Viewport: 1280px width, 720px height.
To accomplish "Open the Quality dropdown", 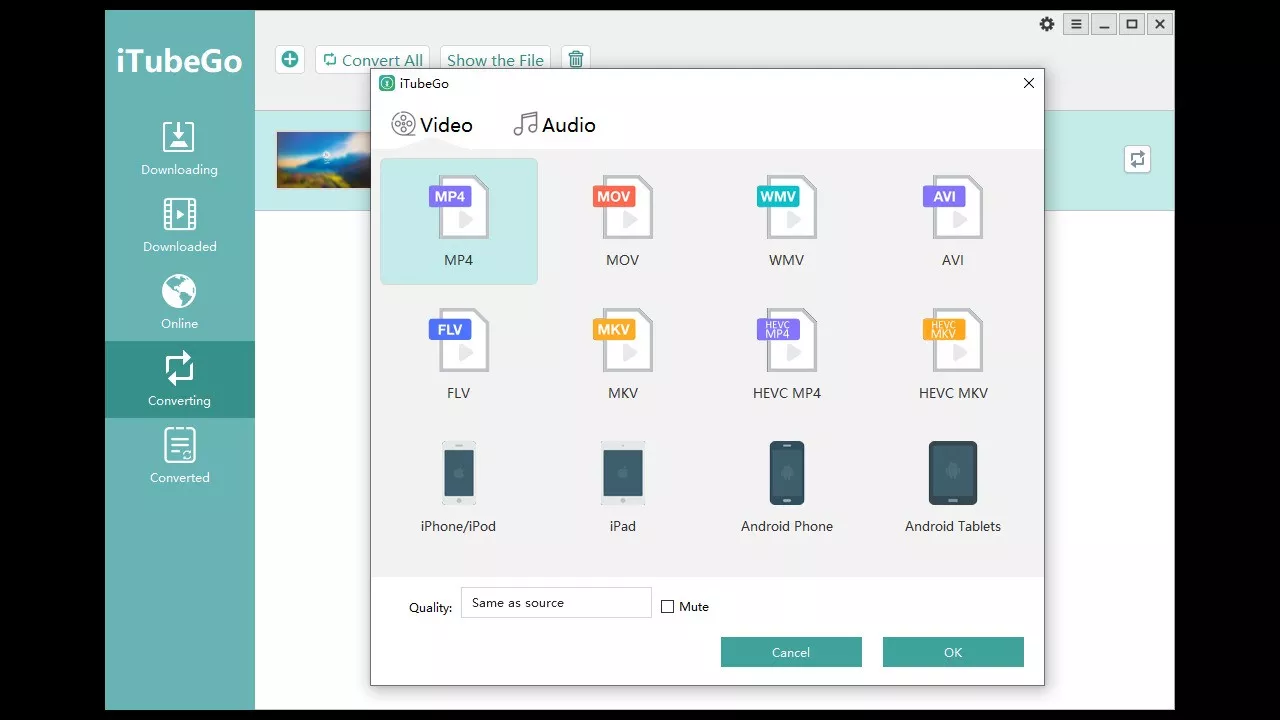I will [556, 603].
